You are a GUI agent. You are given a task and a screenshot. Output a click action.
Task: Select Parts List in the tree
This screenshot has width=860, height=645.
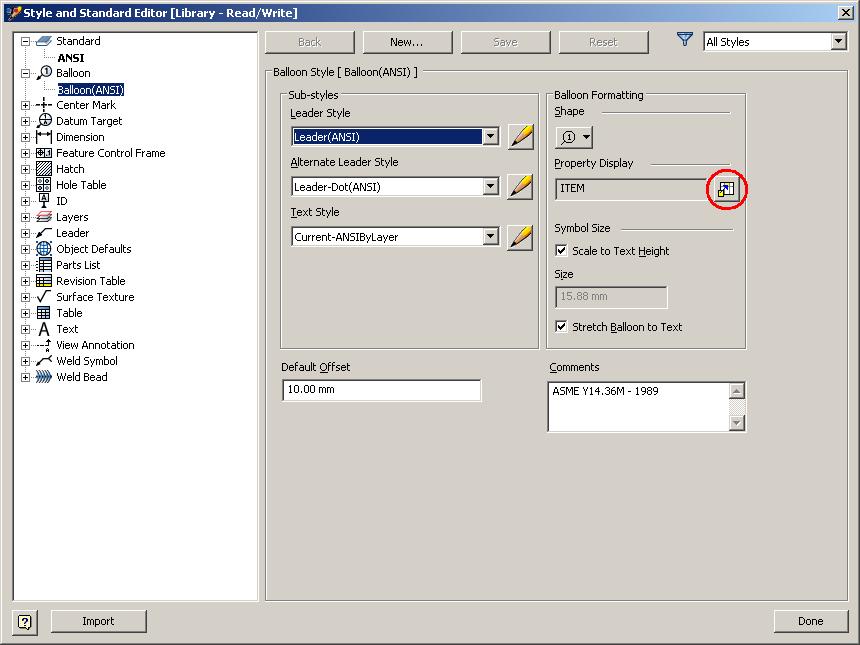tap(78, 265)
